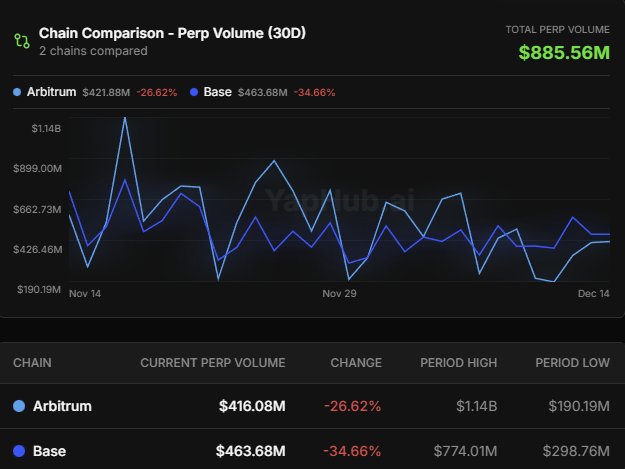The width and height of the screenshot is (625, 469).
Task: Click the Chain Comparison - Perp Volume title
Action: pos(172,33)
